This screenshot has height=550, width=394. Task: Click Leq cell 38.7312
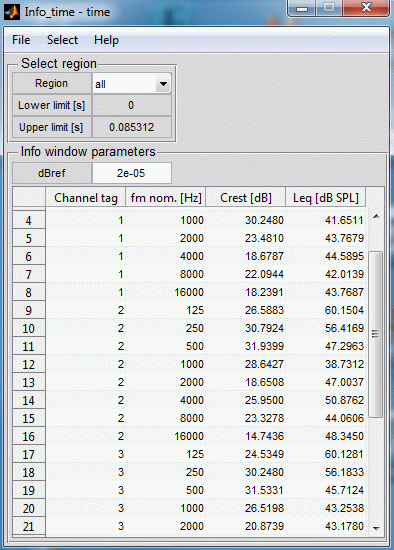(326, 364)
